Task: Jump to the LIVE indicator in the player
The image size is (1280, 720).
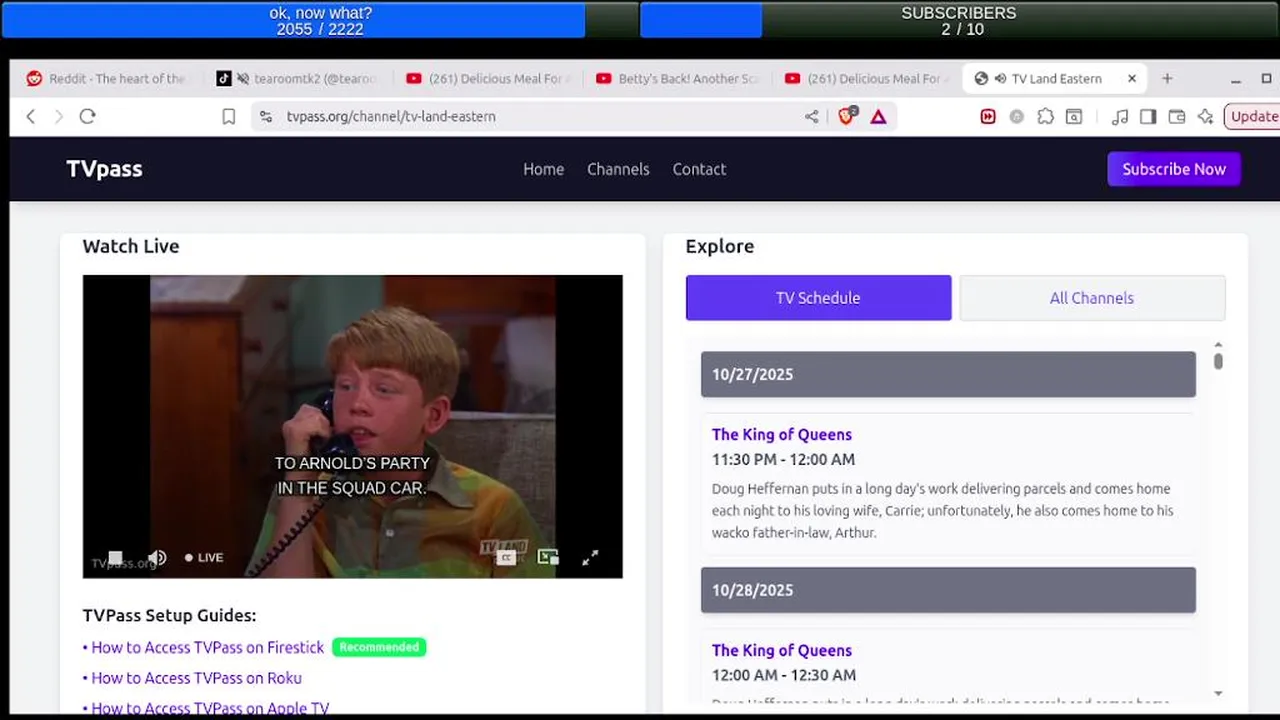Action: point(204,557)
